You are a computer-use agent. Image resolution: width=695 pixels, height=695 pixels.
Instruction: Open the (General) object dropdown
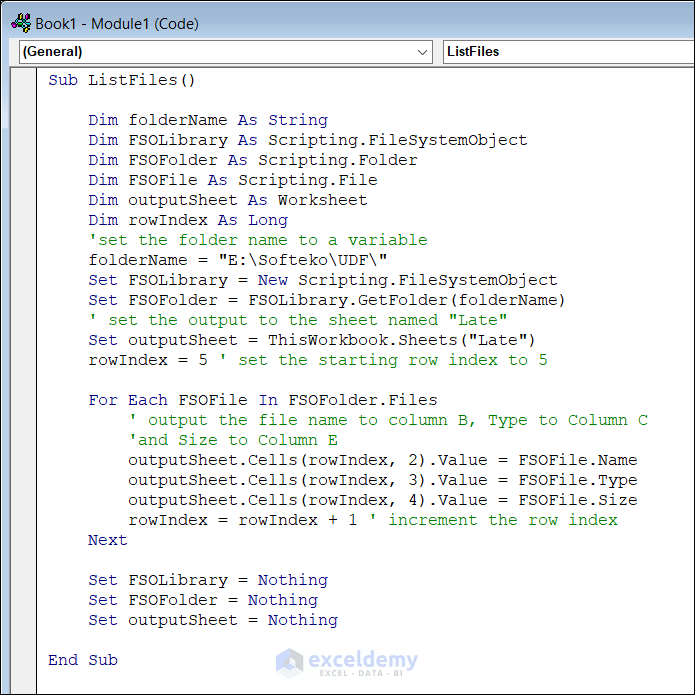(x=226, y=52)
